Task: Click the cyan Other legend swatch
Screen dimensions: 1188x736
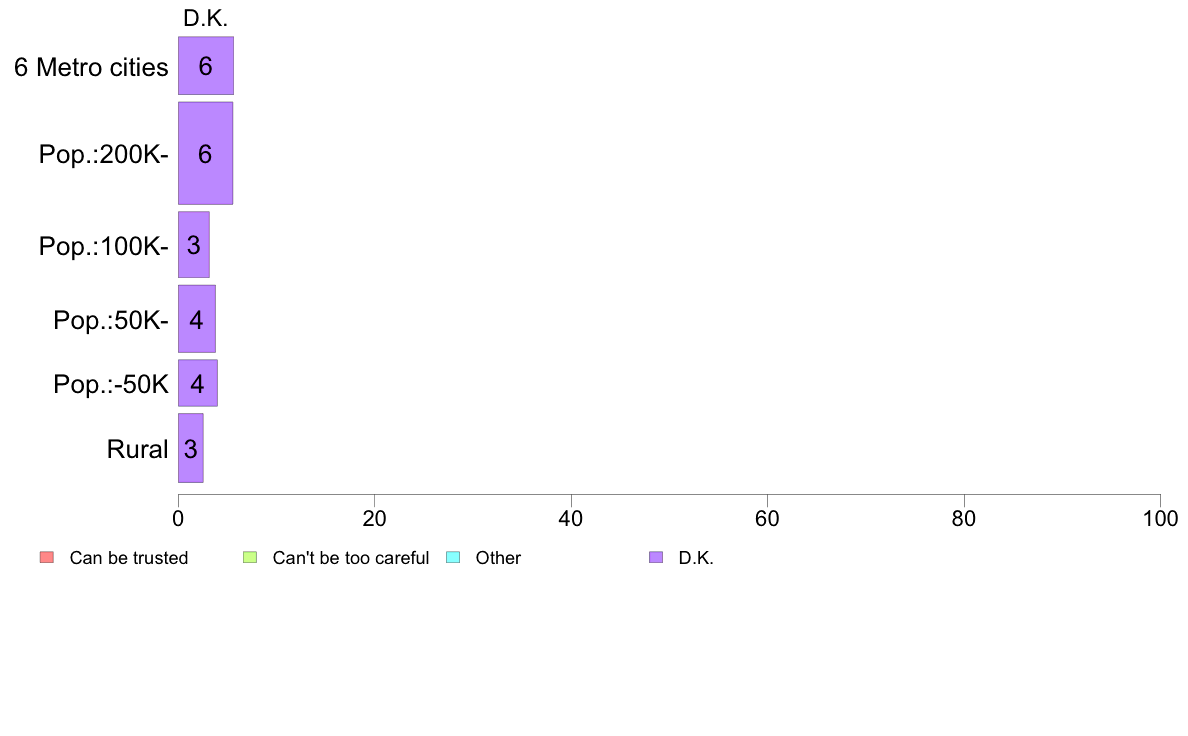Action: coord(453,558)
